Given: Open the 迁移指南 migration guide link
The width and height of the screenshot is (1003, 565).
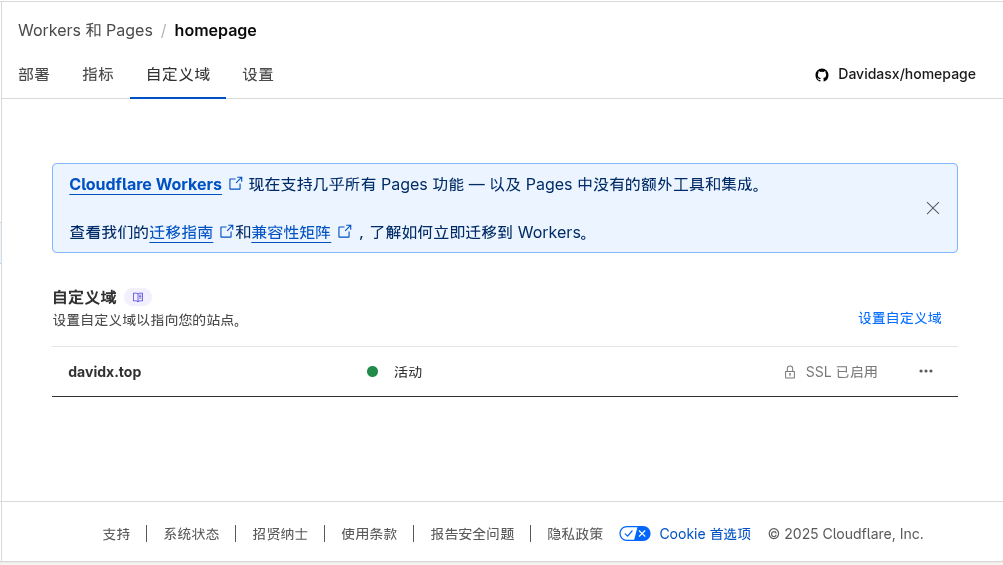Looking at the screenshot, I should (181, 233).
